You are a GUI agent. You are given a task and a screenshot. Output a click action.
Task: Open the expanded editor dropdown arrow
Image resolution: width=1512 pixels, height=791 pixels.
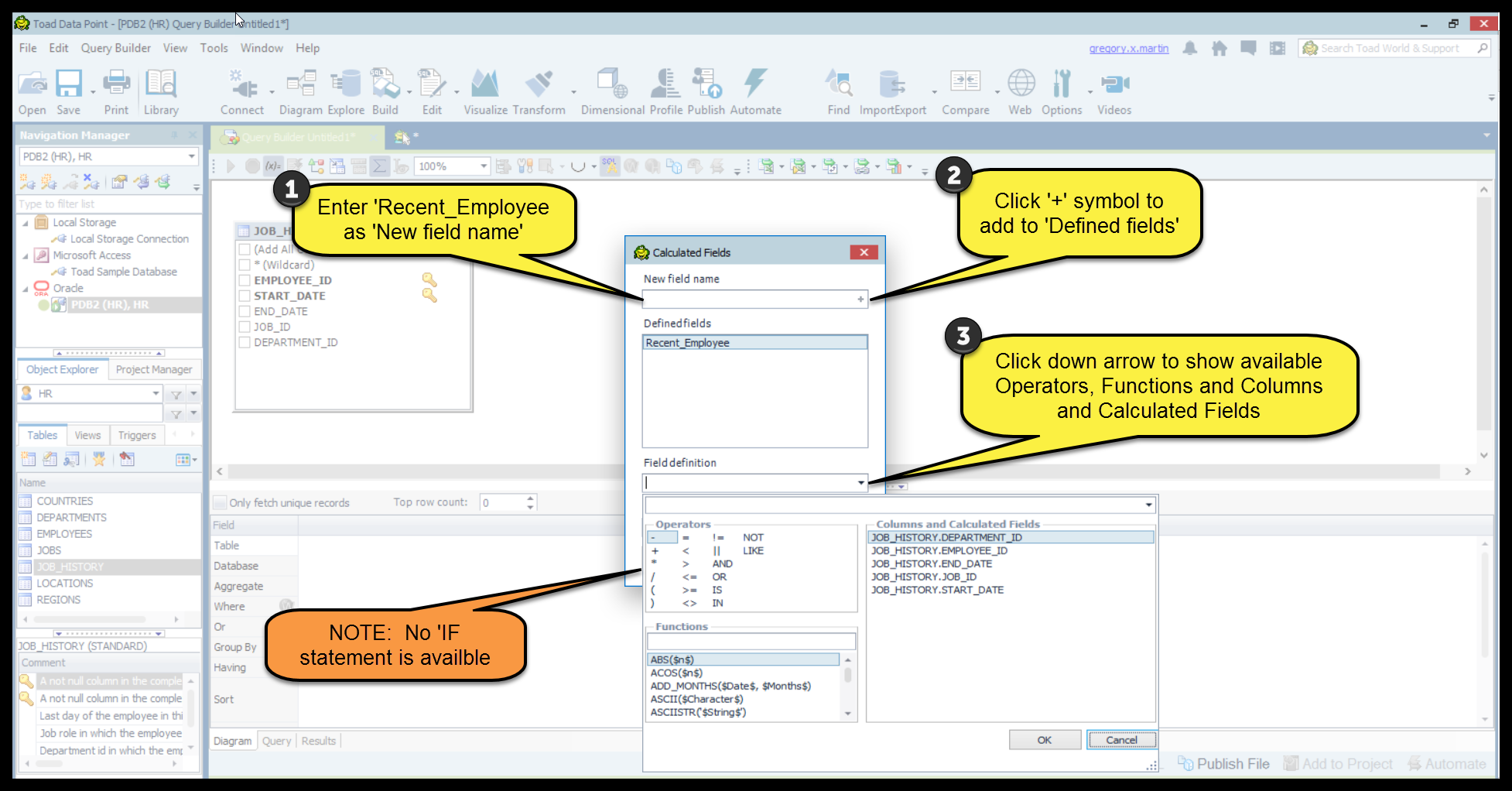tap(1149, 505)
